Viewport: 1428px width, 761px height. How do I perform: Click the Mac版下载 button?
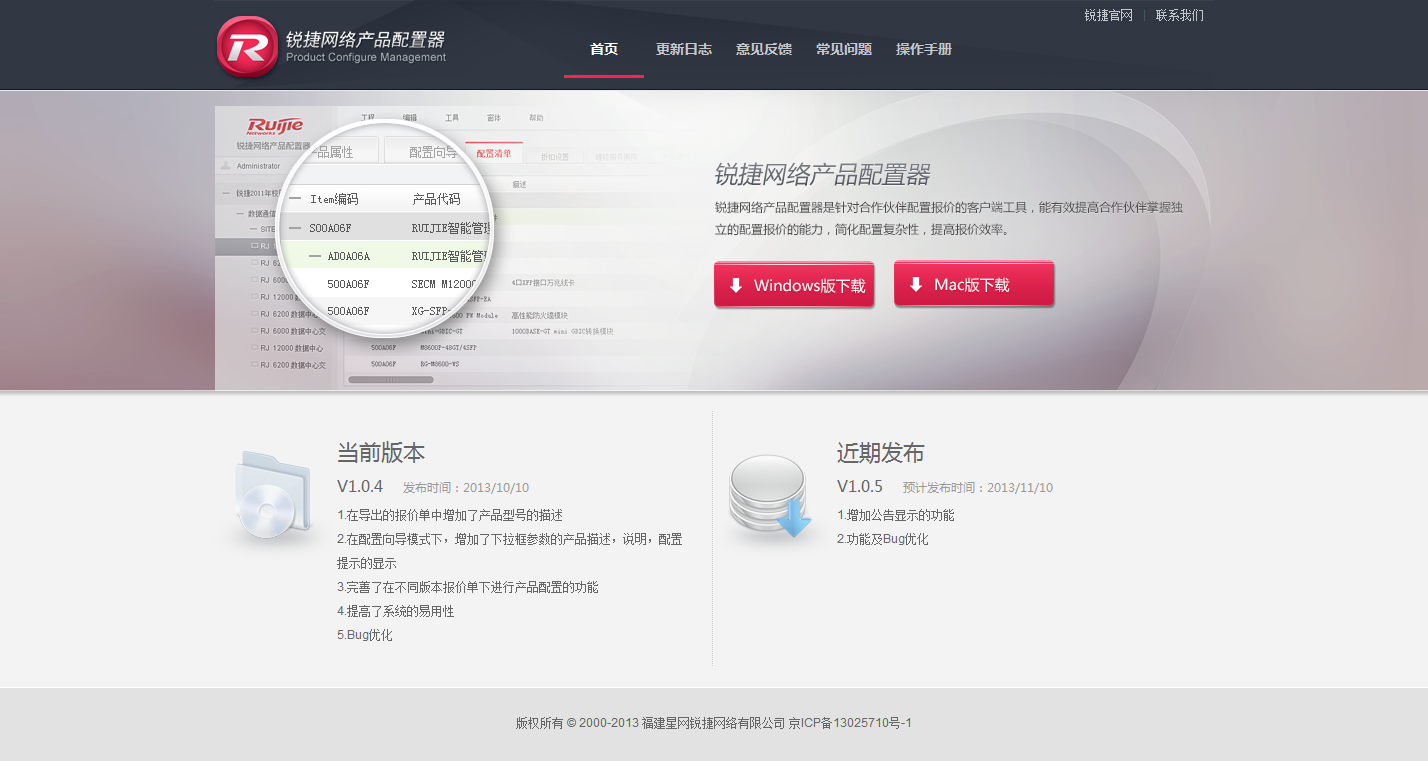click(x=974, y=284)
